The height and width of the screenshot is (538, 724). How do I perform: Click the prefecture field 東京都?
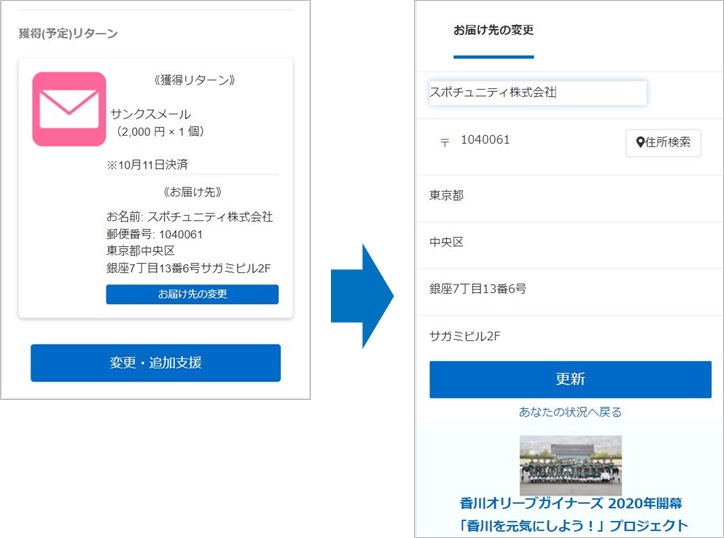570,196
